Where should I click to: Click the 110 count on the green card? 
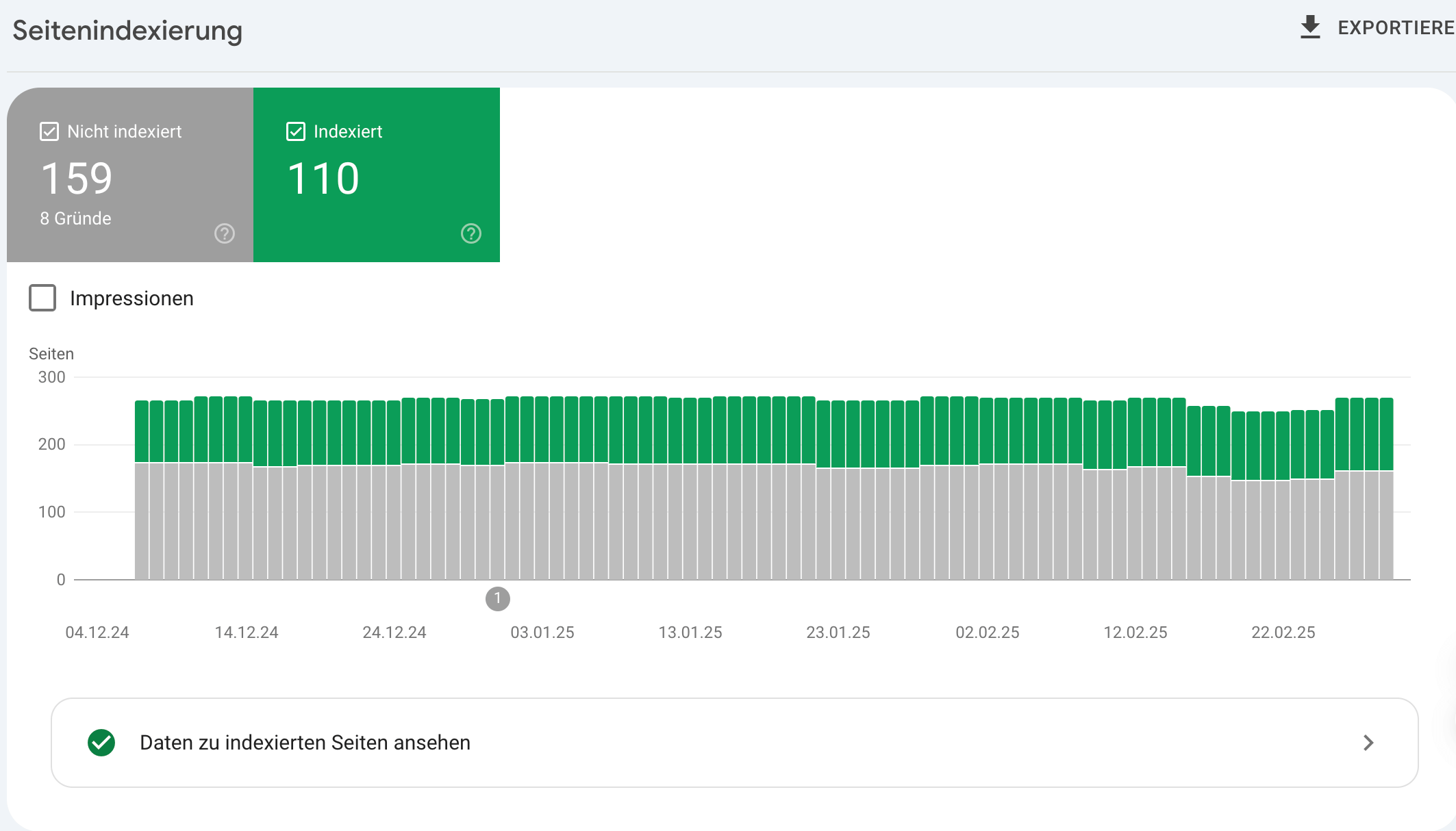tap(323, 179)
